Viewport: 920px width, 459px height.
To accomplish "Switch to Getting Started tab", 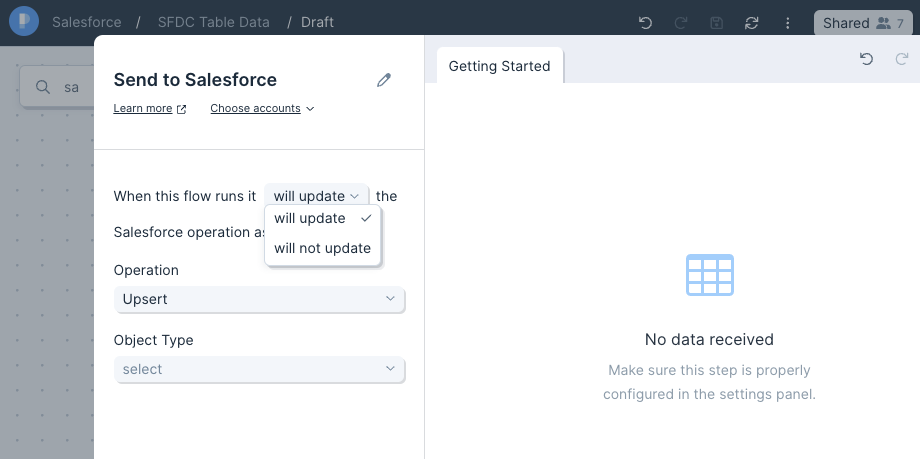I will pyautogui.click(x=500, y=66).
